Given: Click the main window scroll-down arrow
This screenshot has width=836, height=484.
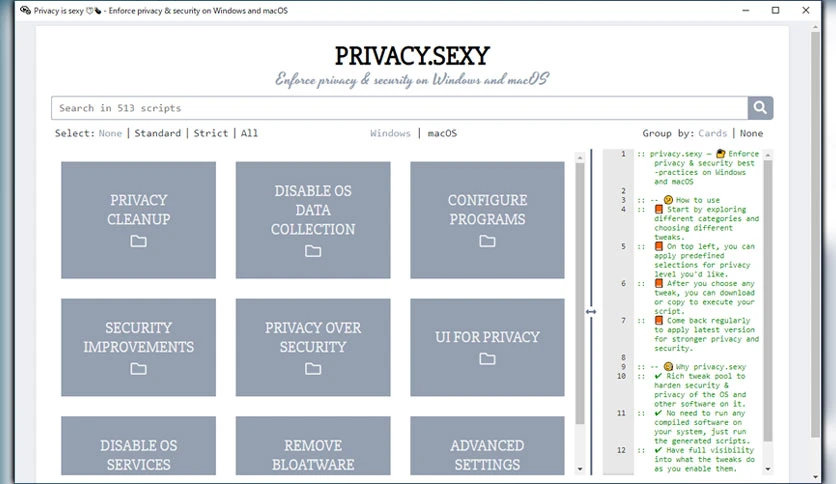Looking at the screenshot, I should 816,477.
